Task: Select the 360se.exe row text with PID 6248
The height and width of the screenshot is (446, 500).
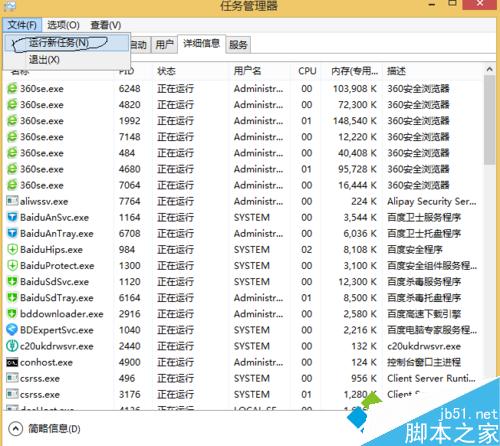Action: [42, 89]
